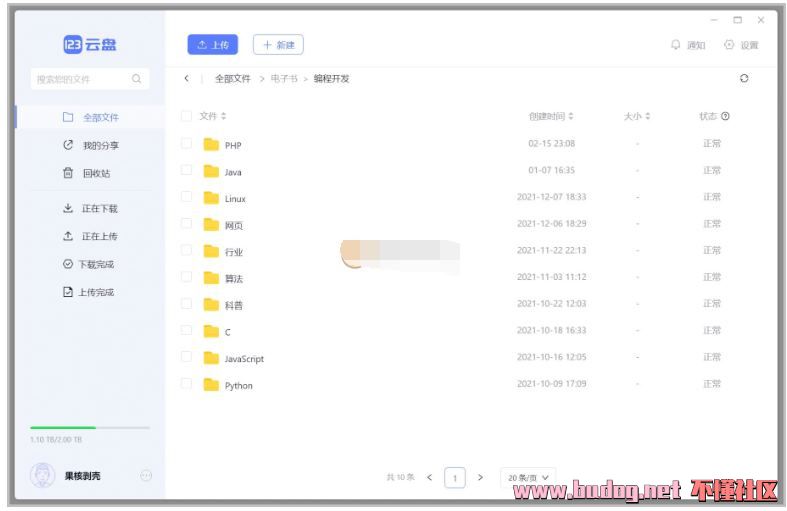Open 正在下载 list
This screenshot has height=511, width=787.
(x=90, y=208)
